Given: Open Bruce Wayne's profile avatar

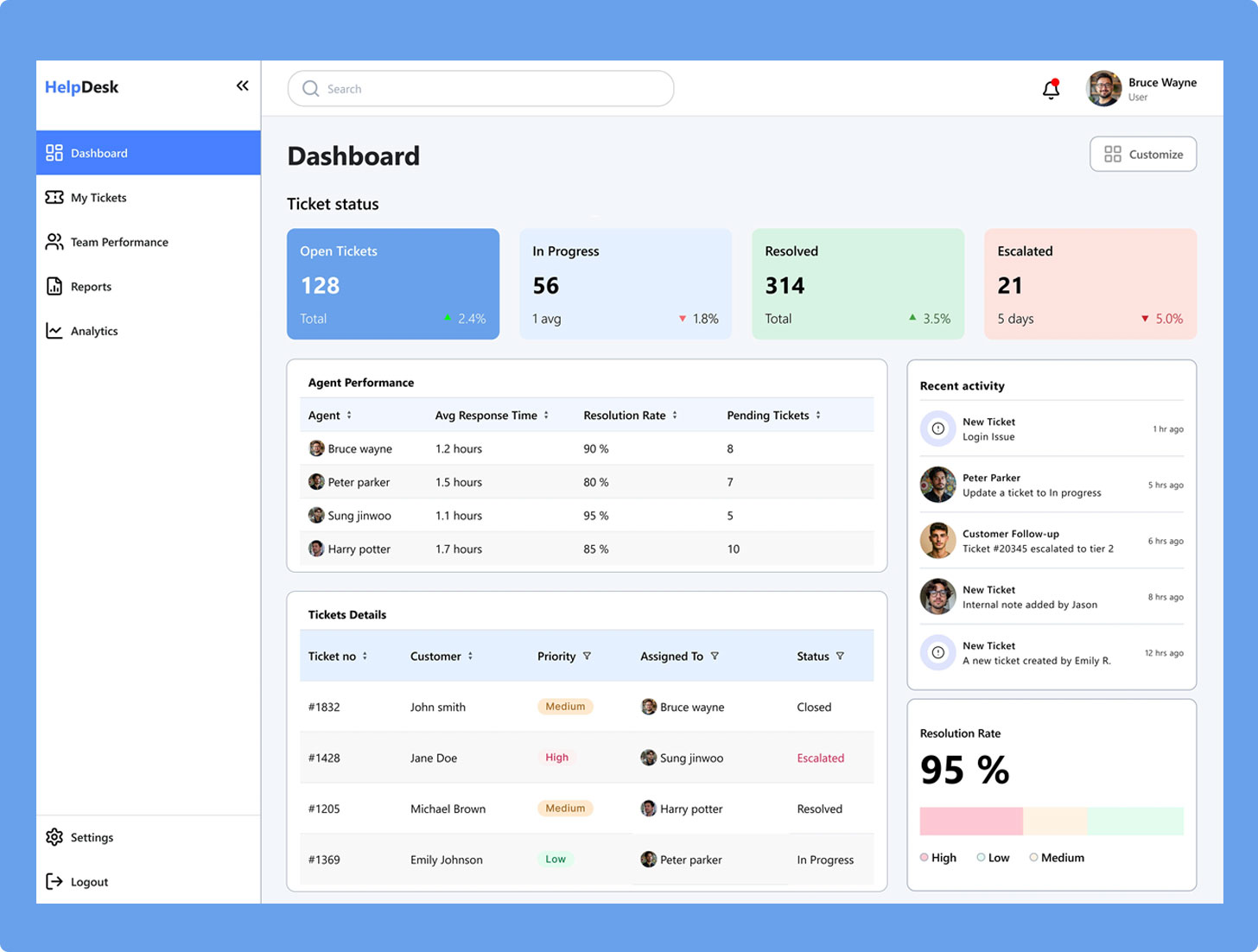Looking at the screenshot, I should click(x=1102, y=88).
